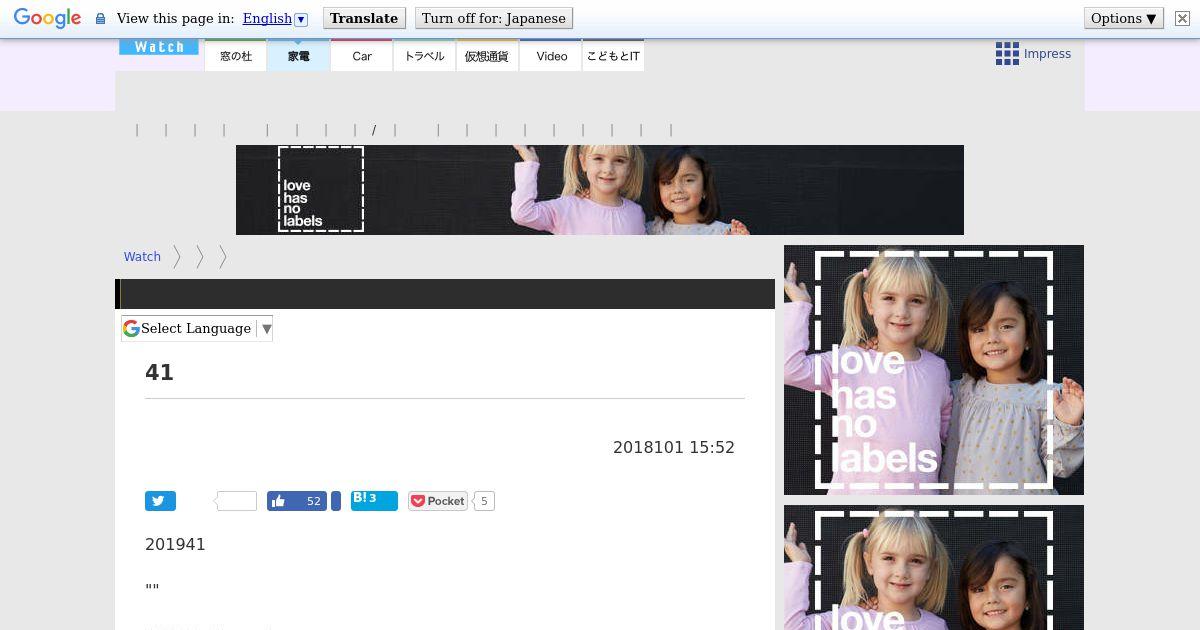Image resolution: width=1200 pixels, height=630 pixels.
Task: View the Pocket count of 5
Action: click(x=484, y=501)
